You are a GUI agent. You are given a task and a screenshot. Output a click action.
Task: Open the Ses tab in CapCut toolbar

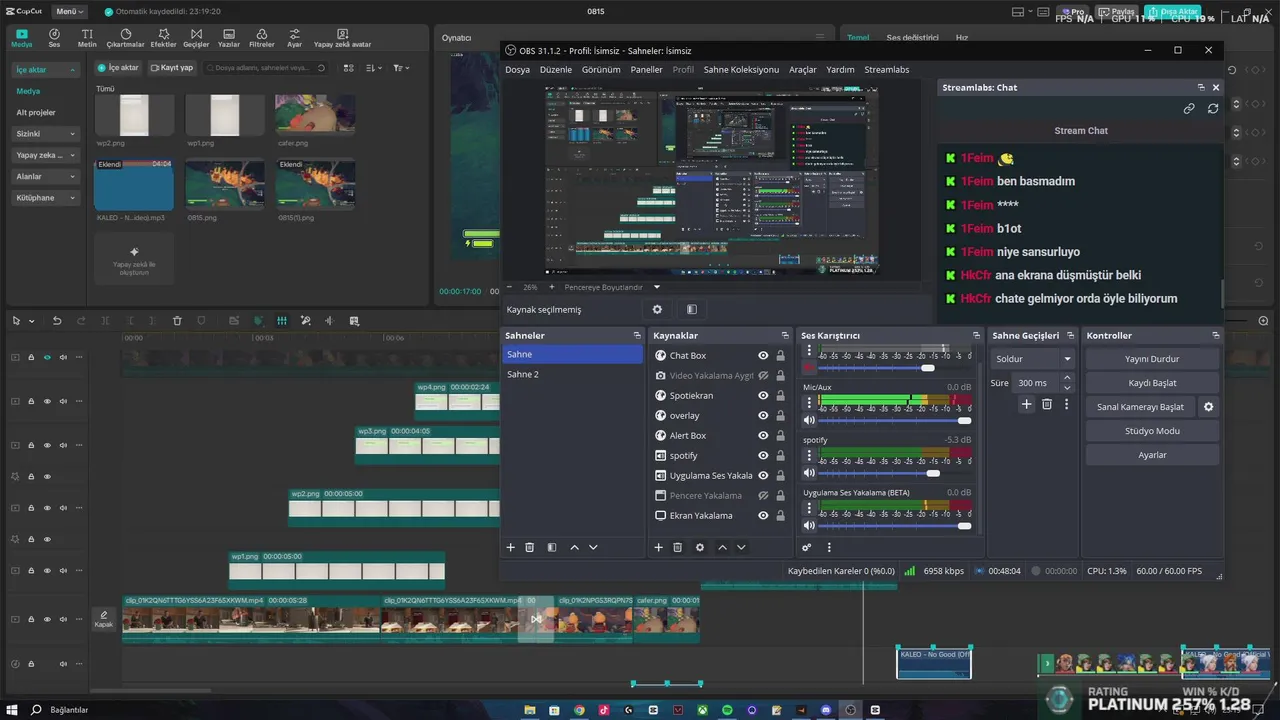(54, 38)
